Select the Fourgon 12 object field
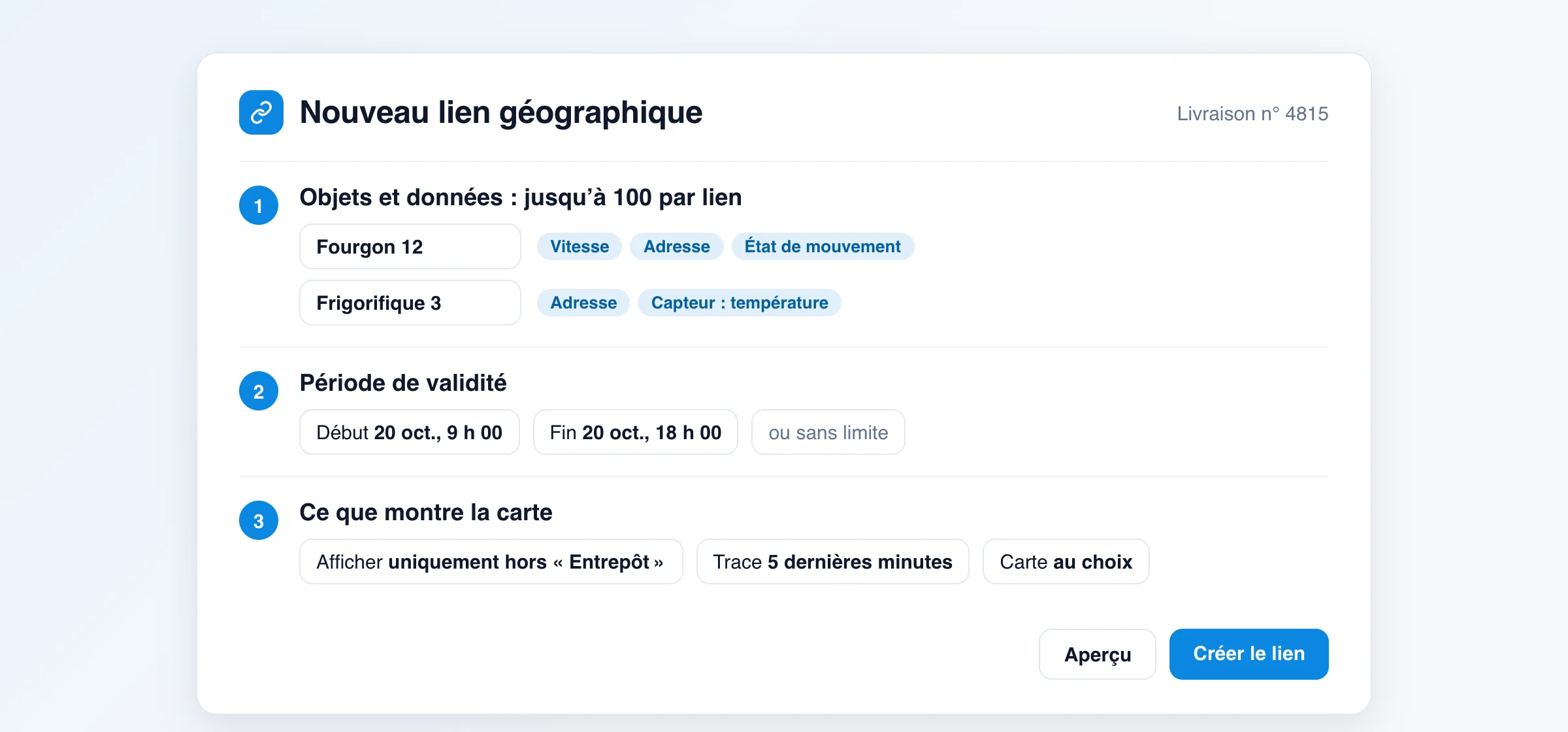Image resolution: width=1568 pixels, height=732 pixels. pyautogui.click(x=410, y=246)
